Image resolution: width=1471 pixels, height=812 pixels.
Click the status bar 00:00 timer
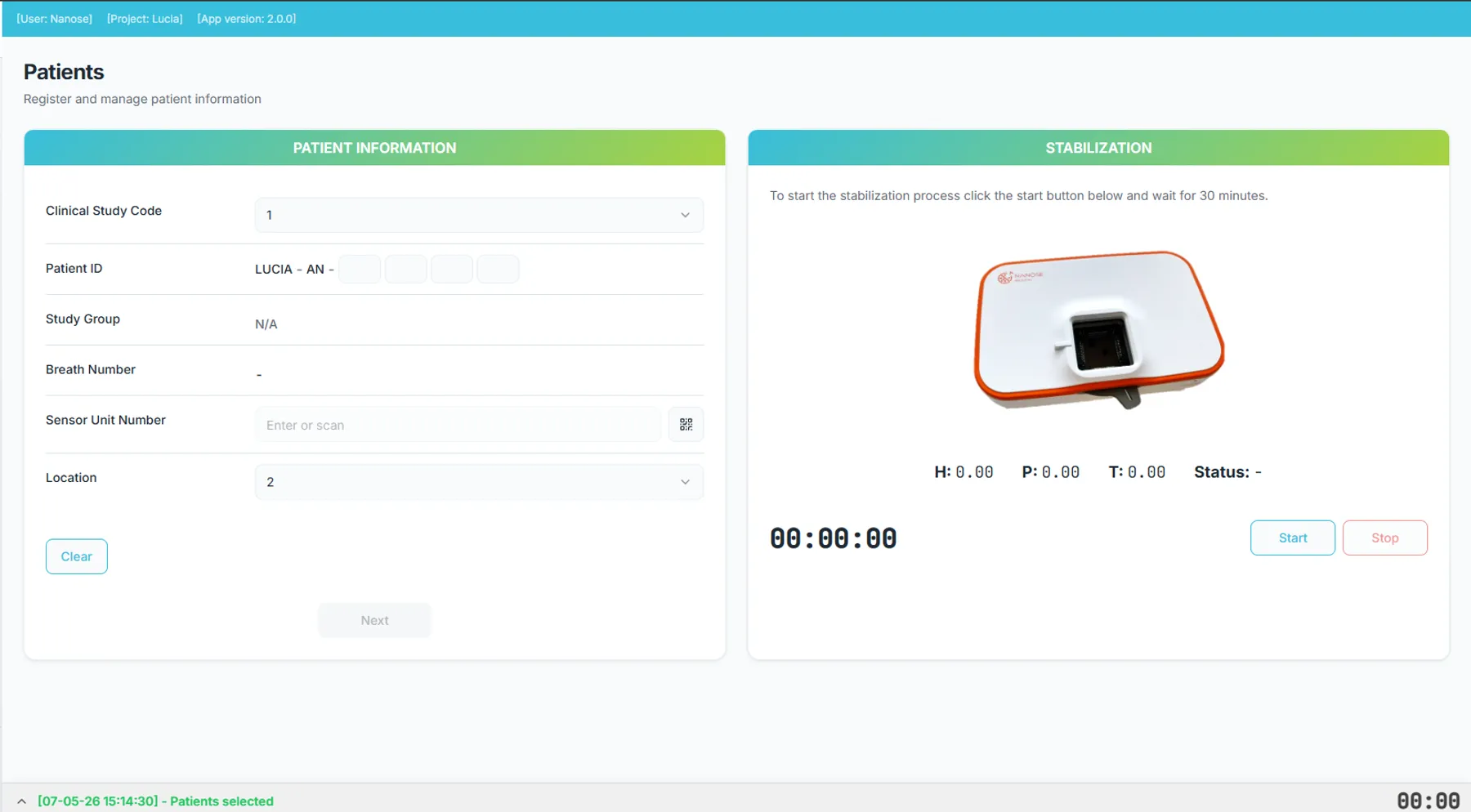(1428, 801)
